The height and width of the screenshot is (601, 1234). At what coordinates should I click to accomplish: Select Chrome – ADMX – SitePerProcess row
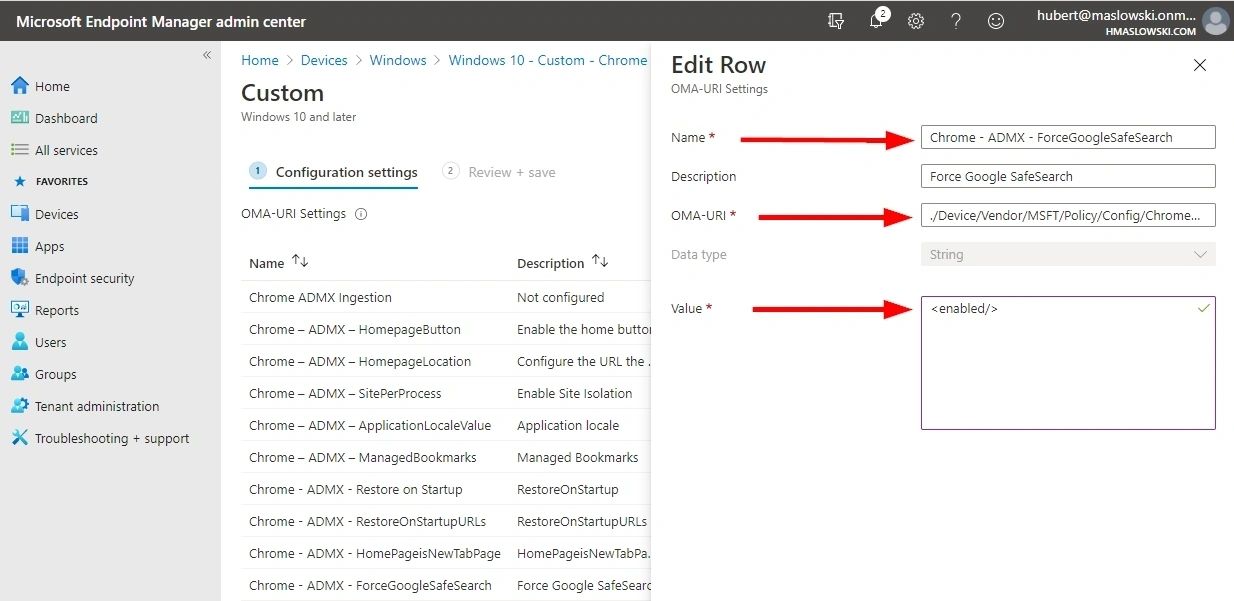point(445,393)
